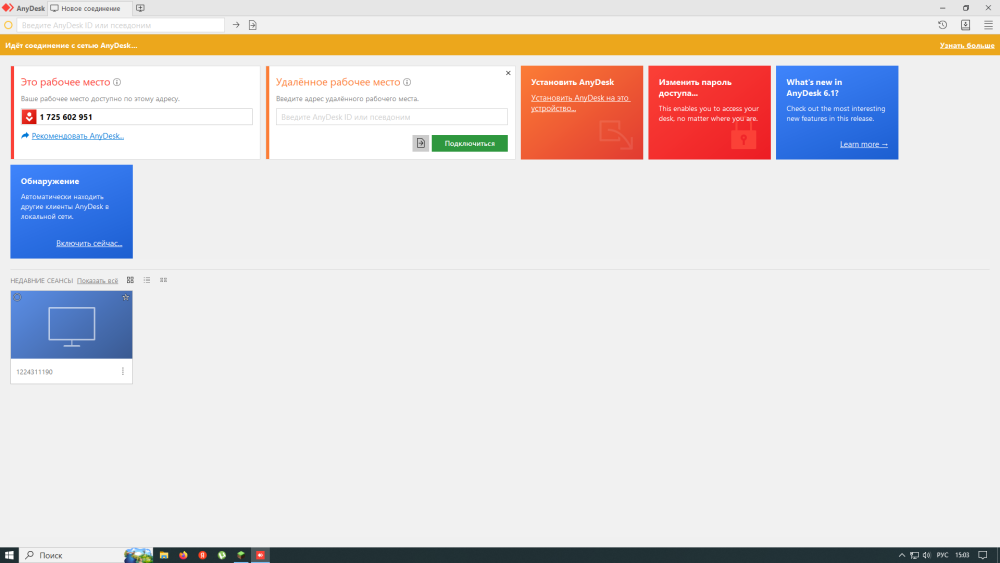Click the download/install icon in top toolbar
This screenshot has width=1000, height=563.
[966, 25]
